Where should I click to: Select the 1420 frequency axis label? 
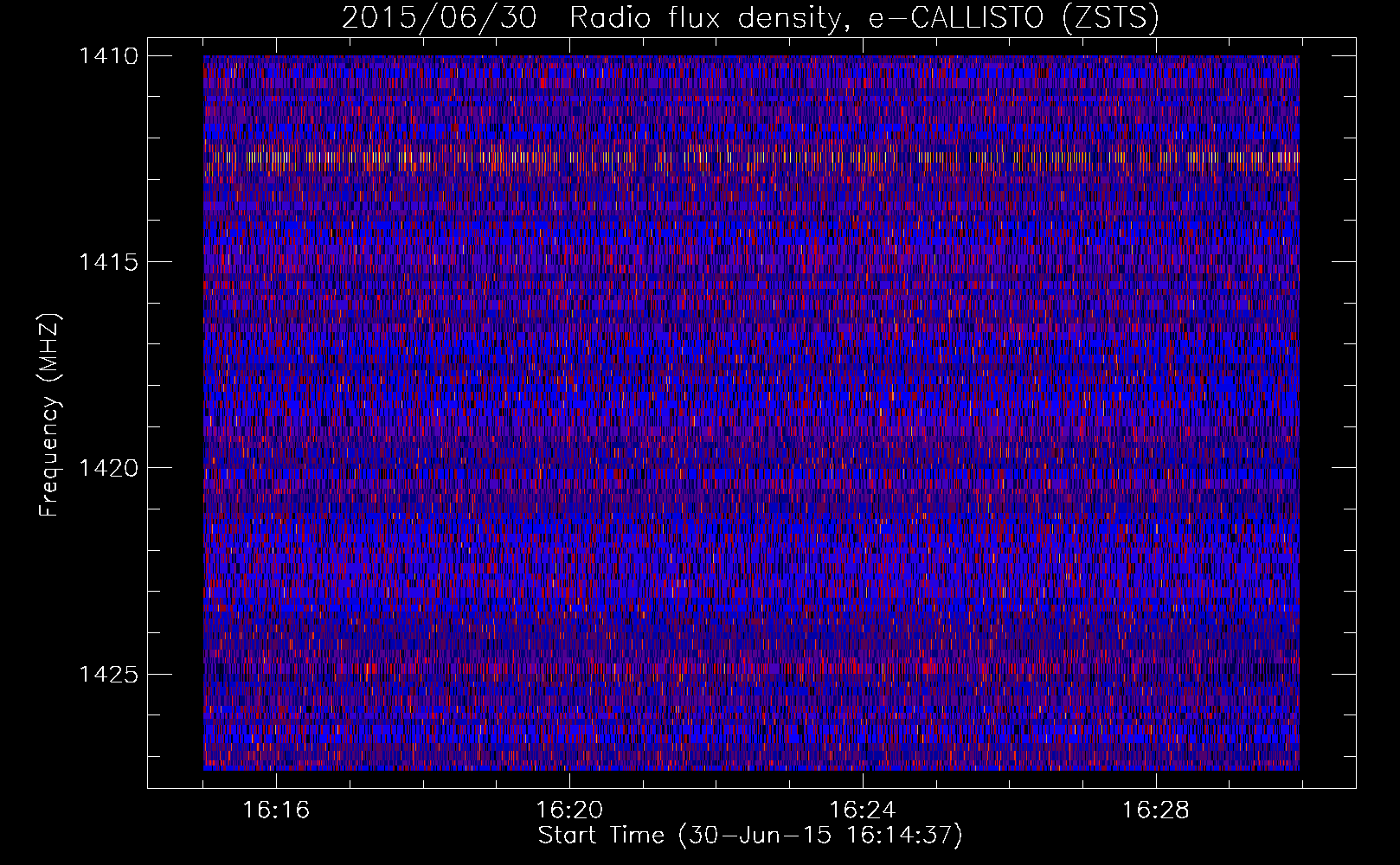(x=108, y=468)
